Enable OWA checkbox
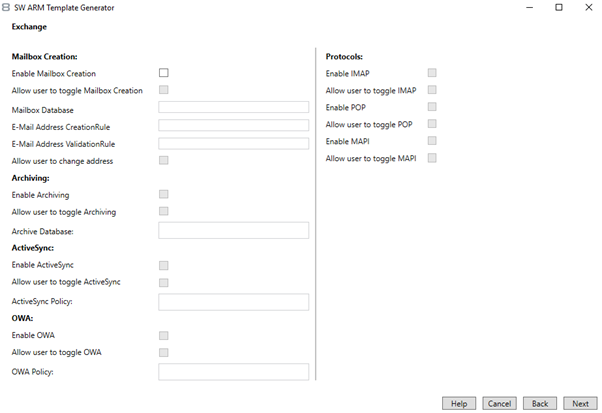 point(164,335)
